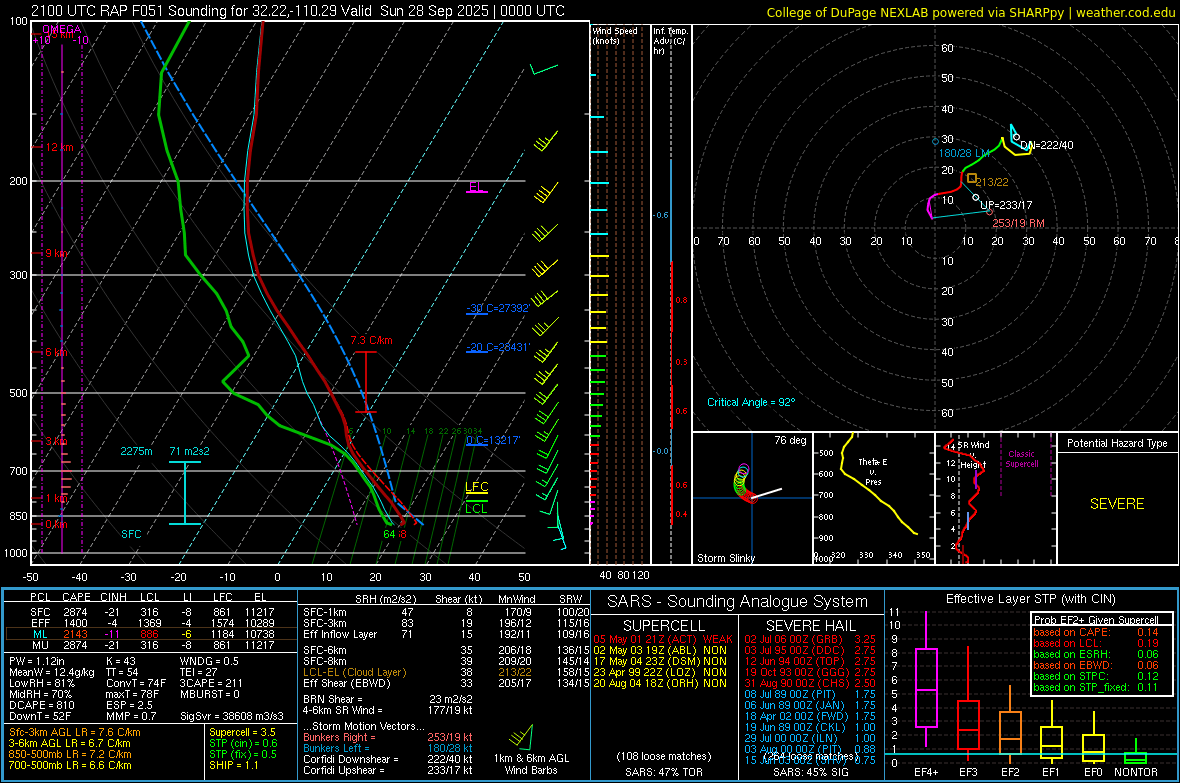Click the SigSvr = 38608 m3/s3 value
This screenshot has width=1180, height=783.
click(232, 716)
